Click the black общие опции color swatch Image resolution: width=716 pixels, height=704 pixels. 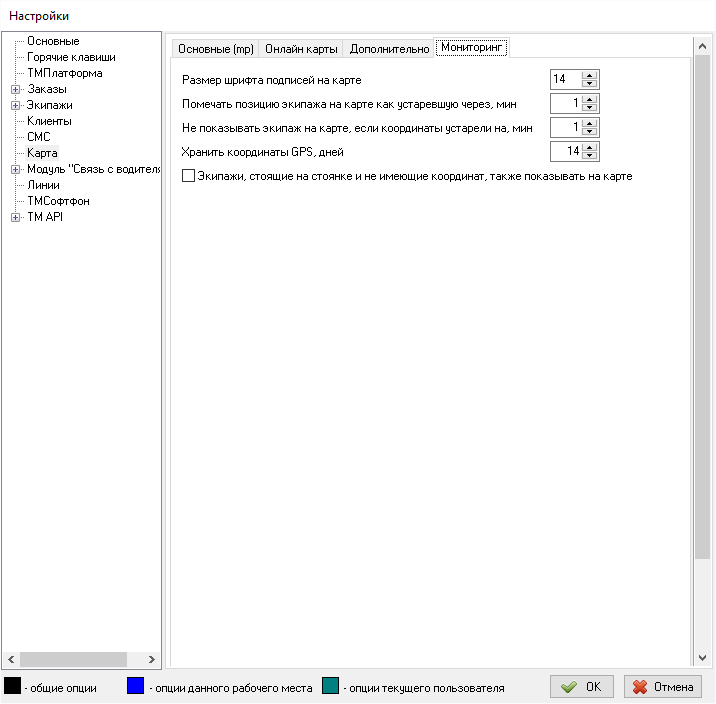click(13, 686)
